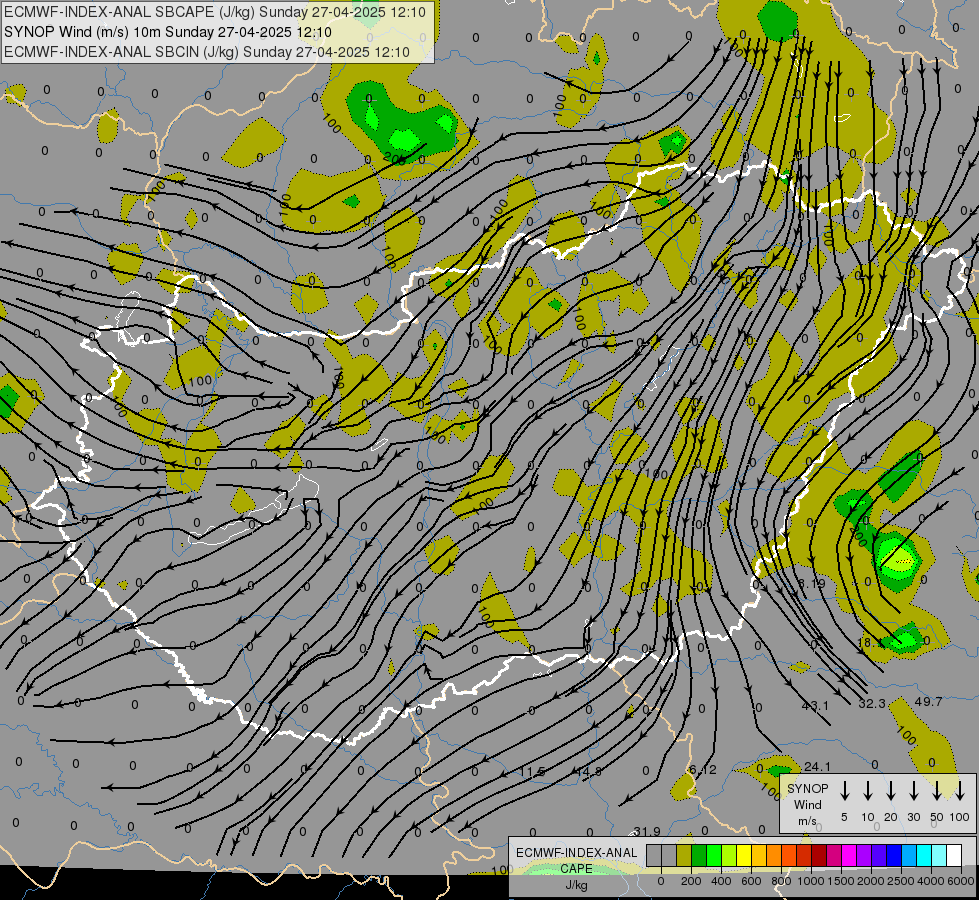The width and height of the screenshot is (979, 900).
Task: Click 'ECMWF-INDEX-ANAL' title in CAPE legend
Action: [577, 853]
